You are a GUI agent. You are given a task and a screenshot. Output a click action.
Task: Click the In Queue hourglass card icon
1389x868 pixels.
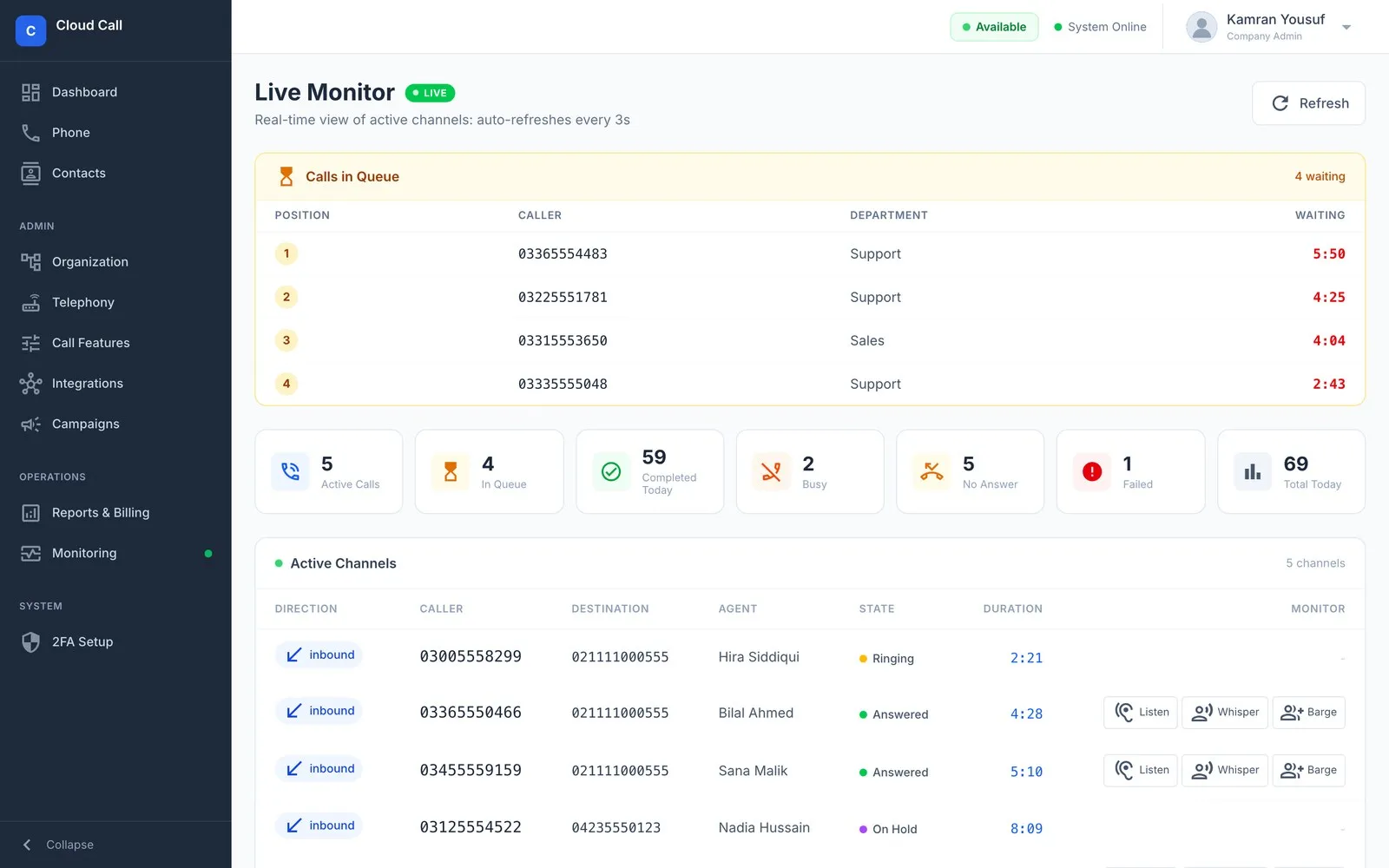(451, 471)
